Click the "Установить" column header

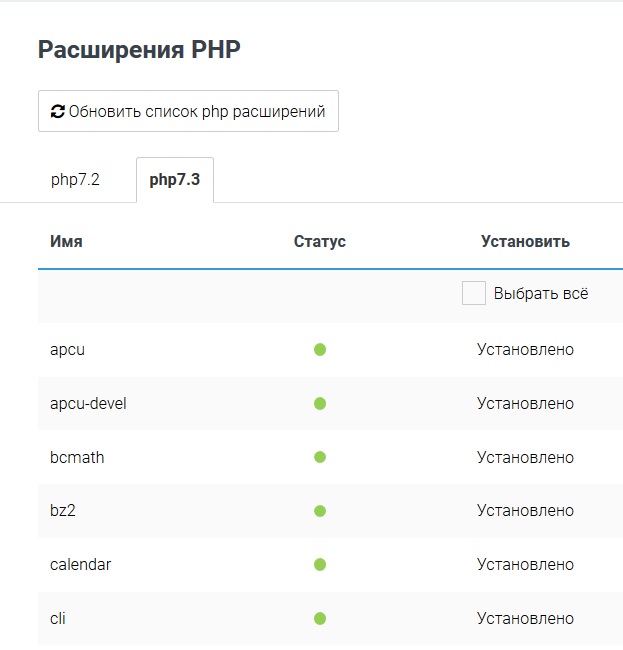click(x=525, y=241)
